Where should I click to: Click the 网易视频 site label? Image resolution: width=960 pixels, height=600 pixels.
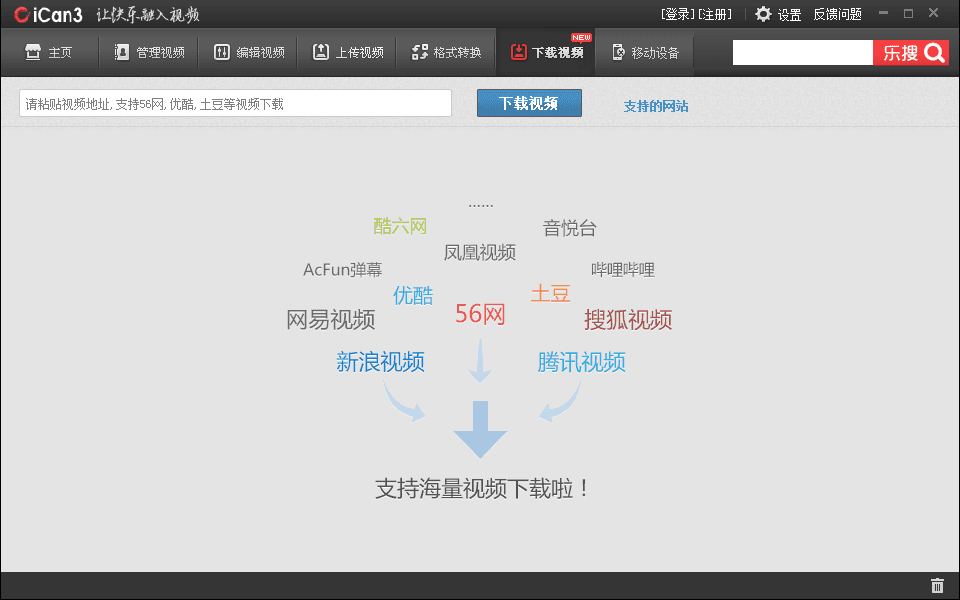tap(331, 319)
